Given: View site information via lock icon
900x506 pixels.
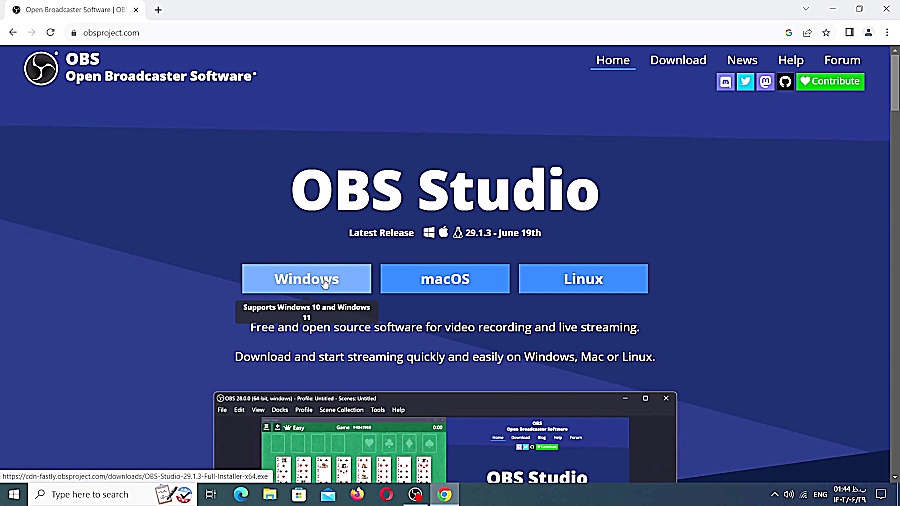Looking at the screenshot, I should point(73,33).
